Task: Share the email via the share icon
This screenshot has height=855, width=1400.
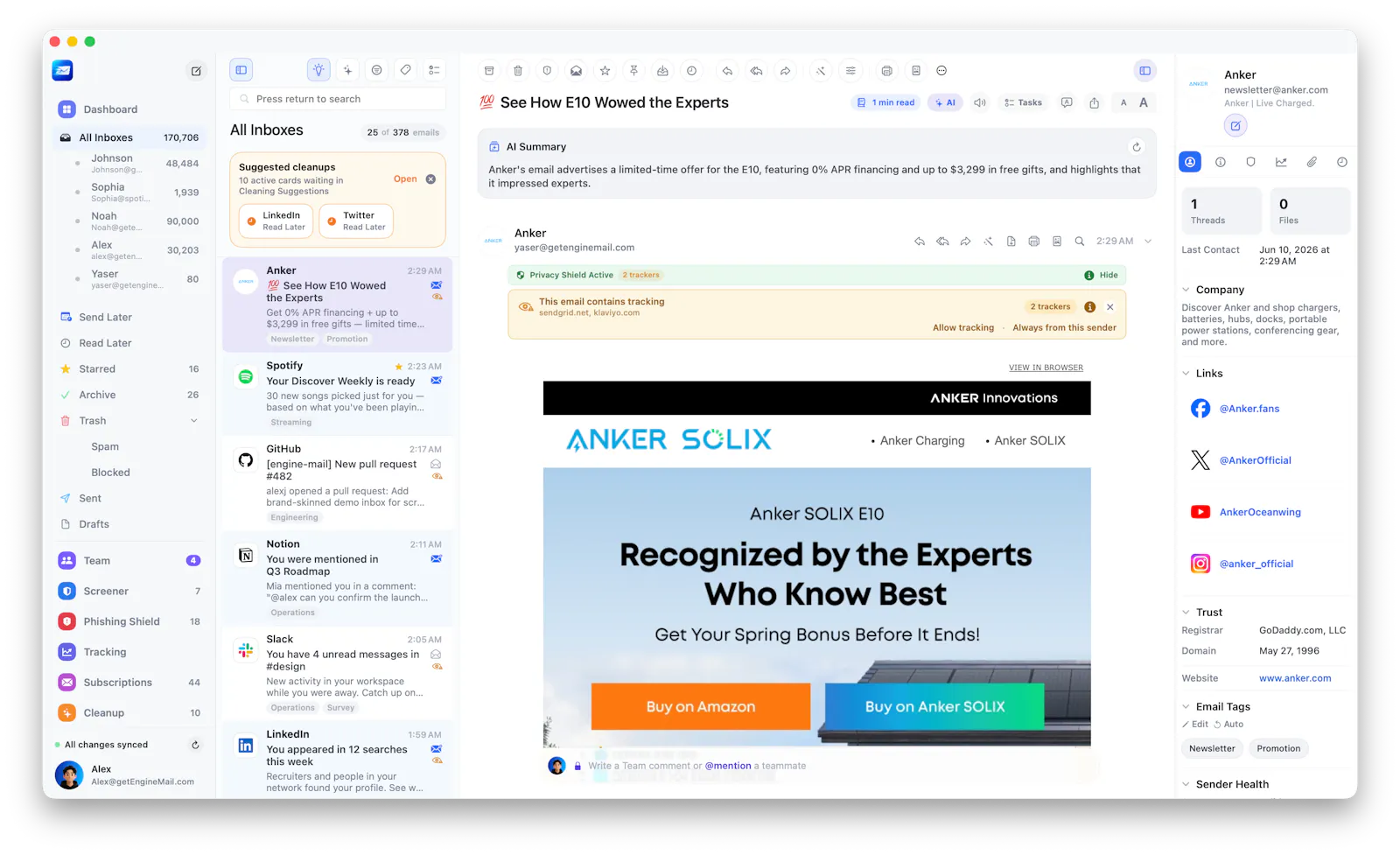Action: pyautogui.click(x=1094, y=102)
